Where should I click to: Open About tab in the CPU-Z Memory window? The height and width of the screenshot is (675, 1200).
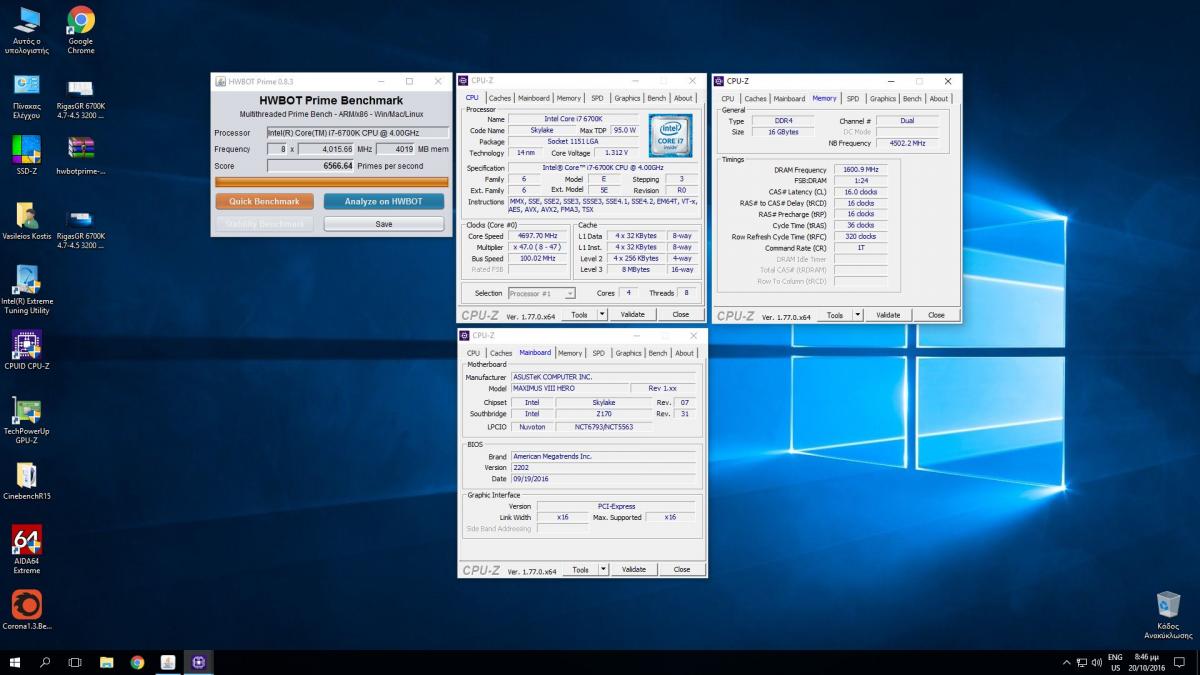pos(939,98)
